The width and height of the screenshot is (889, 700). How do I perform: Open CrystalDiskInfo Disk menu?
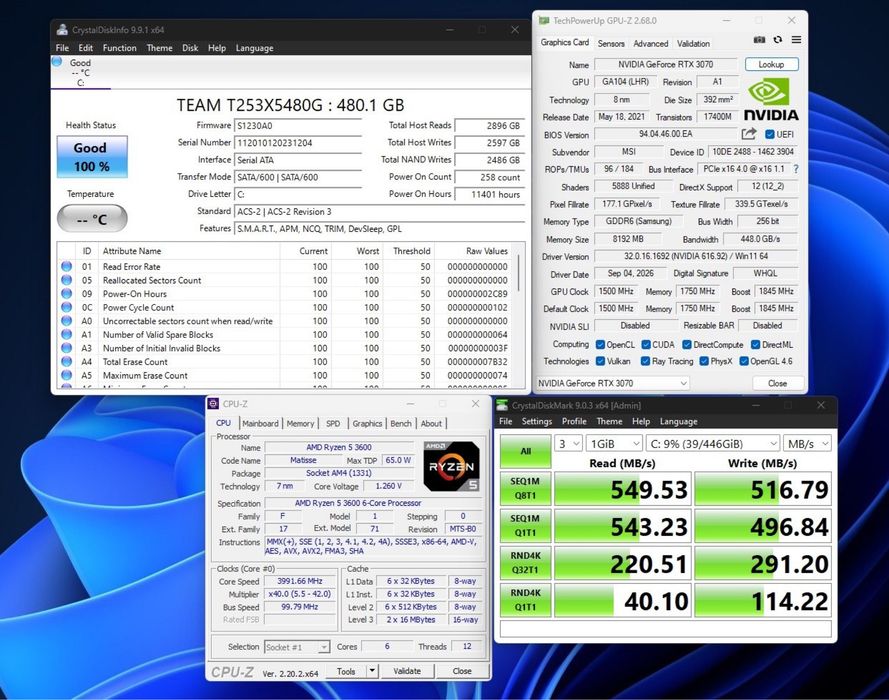tap(190, 48)
